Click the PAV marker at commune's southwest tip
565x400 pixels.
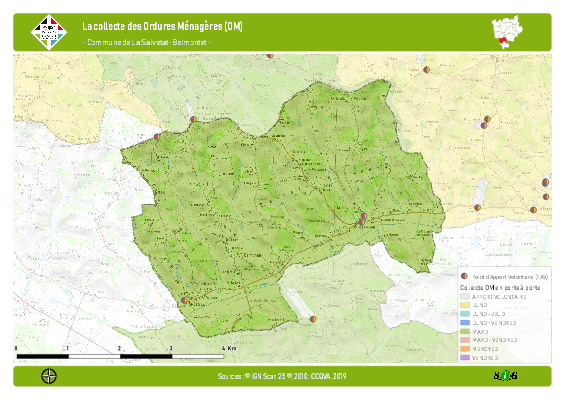[x=184, y=300]
